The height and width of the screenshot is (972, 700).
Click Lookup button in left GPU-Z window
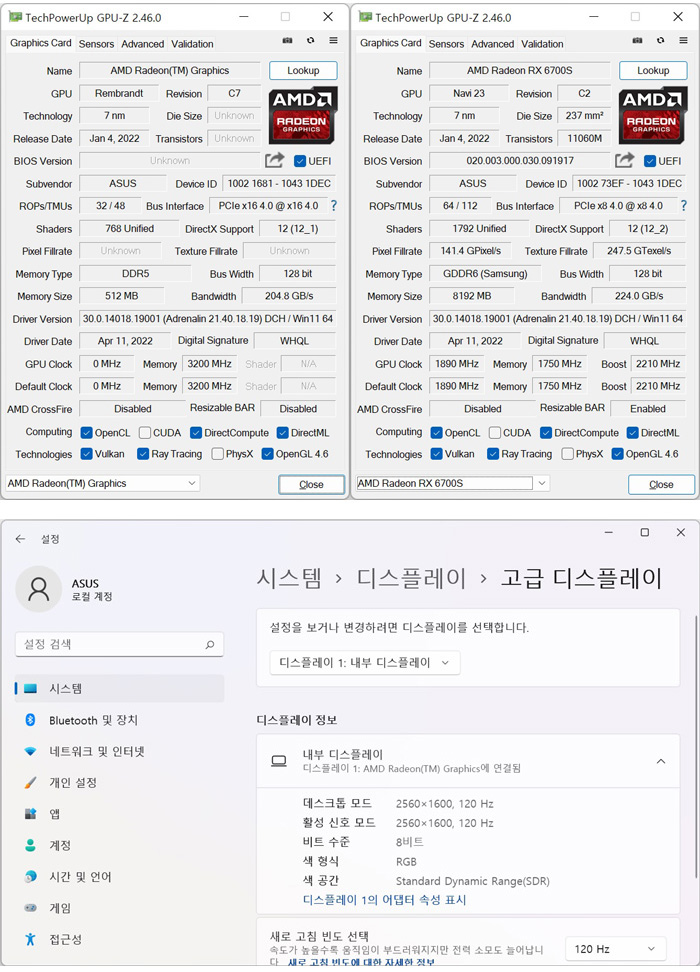point(303,71)
